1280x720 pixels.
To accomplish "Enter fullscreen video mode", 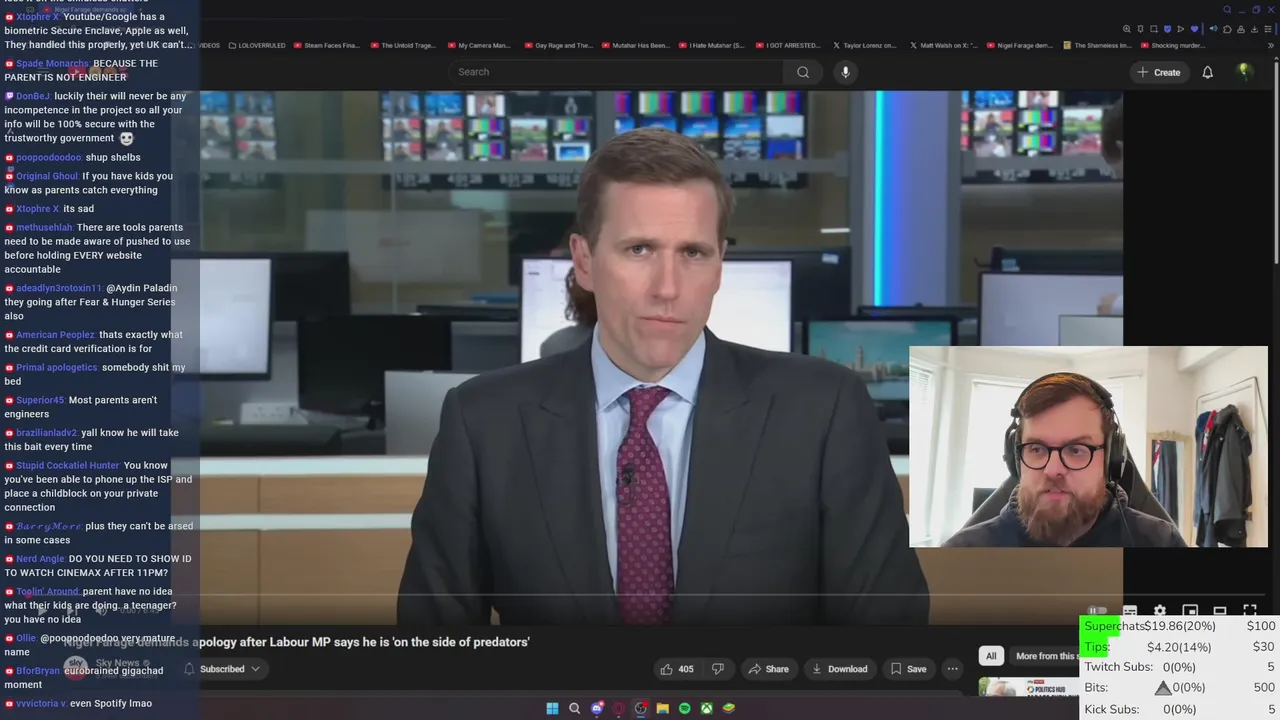I will [x=1250, y=611].
